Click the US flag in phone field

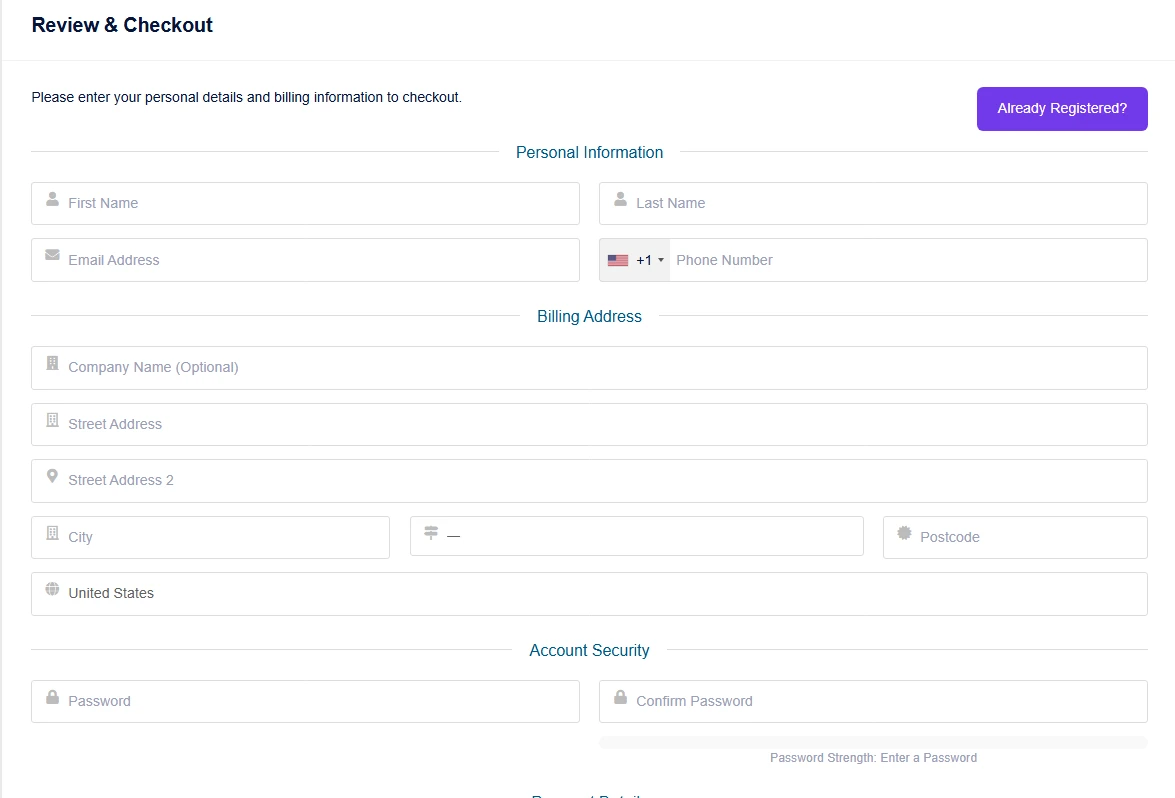[x=618, y=260]
